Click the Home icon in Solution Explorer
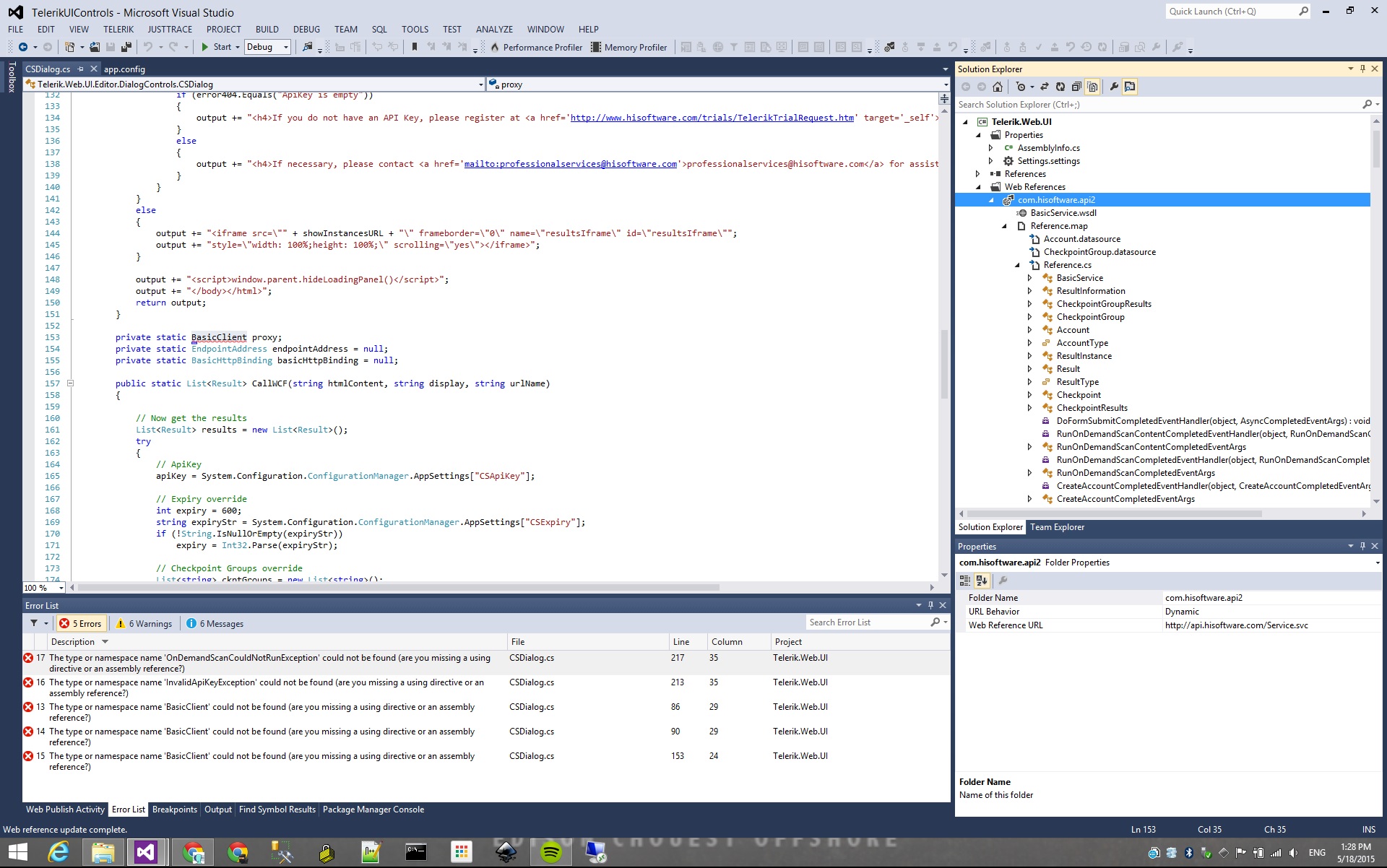The image size is (1387, 868). (x=998, y=87)
